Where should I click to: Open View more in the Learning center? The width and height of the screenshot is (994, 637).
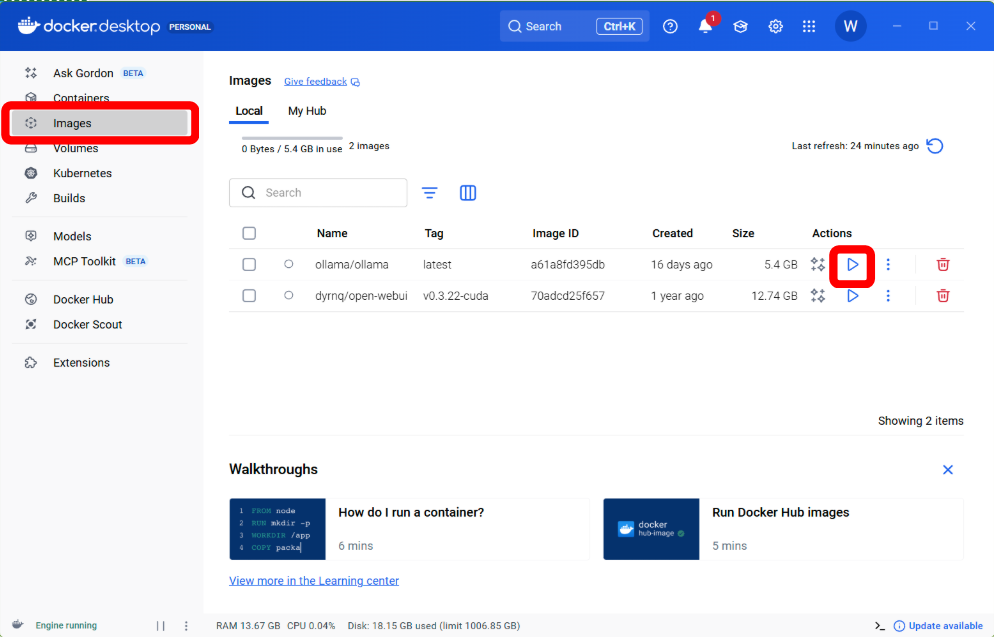point(314,581)
